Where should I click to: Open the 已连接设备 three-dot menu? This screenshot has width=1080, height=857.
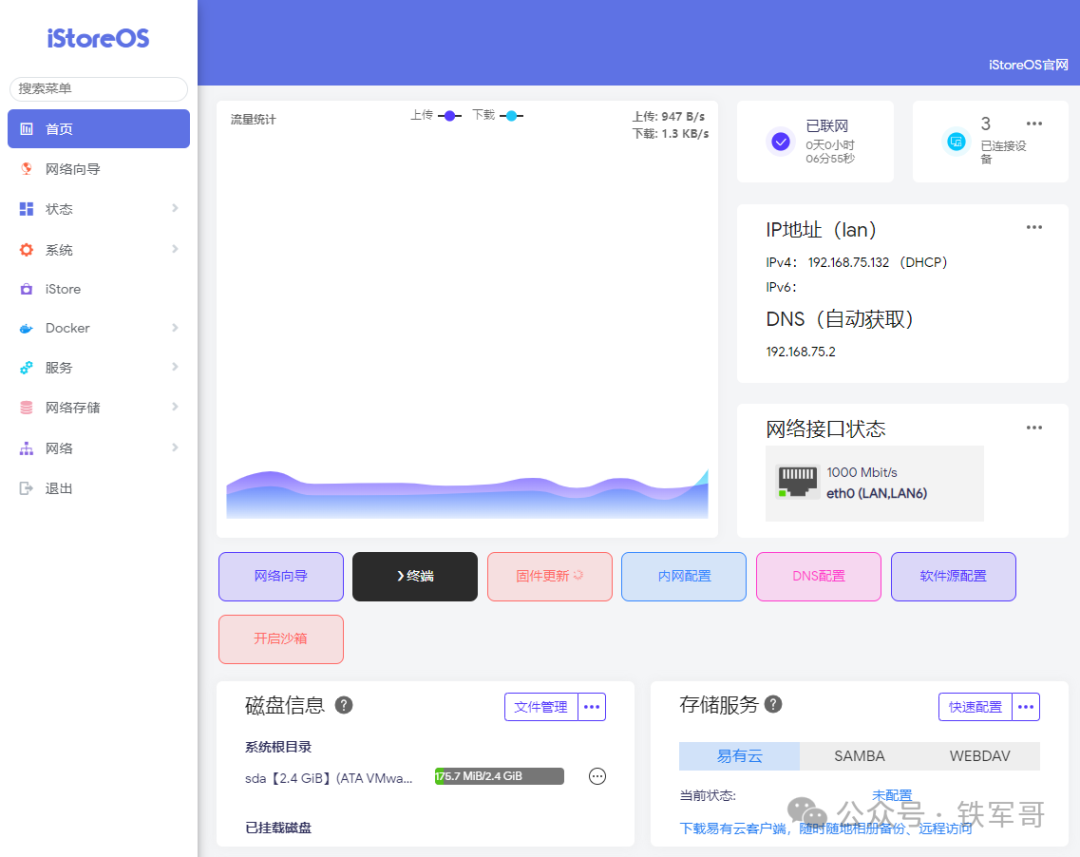1034,124
